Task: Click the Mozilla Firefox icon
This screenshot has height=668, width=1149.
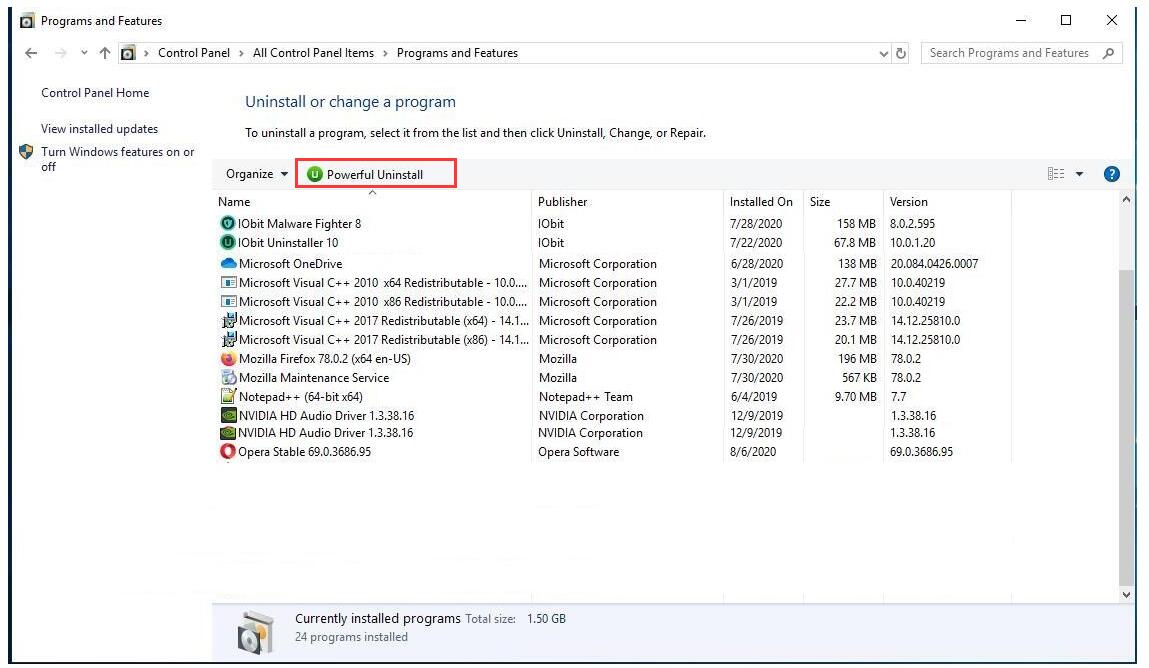Action: click(229, 359)
